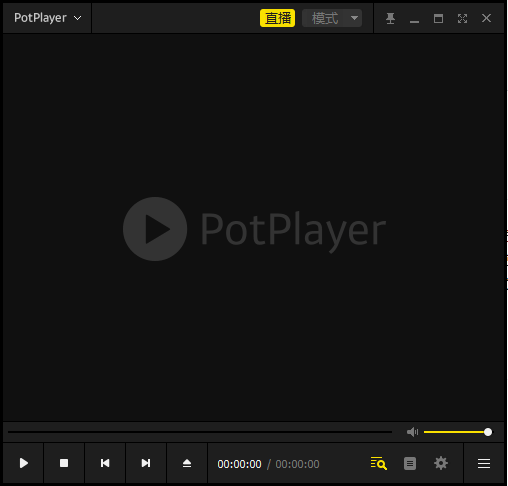Open the yellow playlist search icon
Image resolution: width=508 pixels, height=486 pixels.
(379, 463)
